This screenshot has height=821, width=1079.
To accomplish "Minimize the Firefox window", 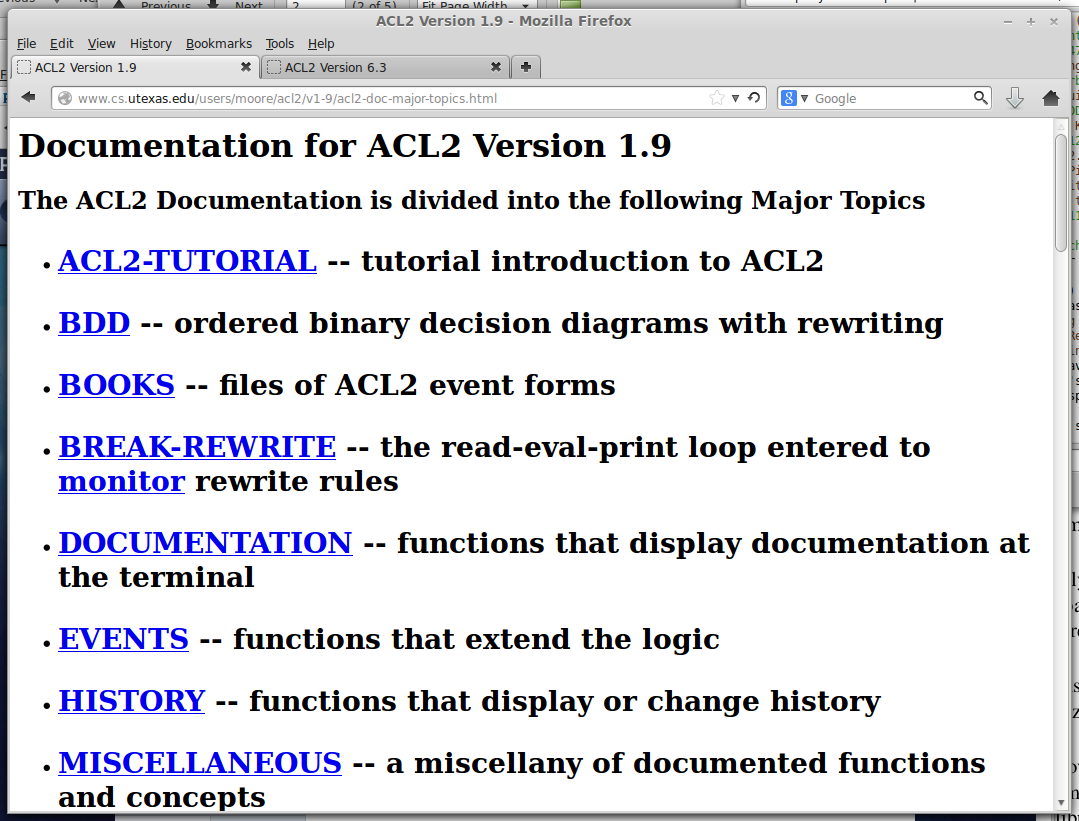I will [1007, 21].
